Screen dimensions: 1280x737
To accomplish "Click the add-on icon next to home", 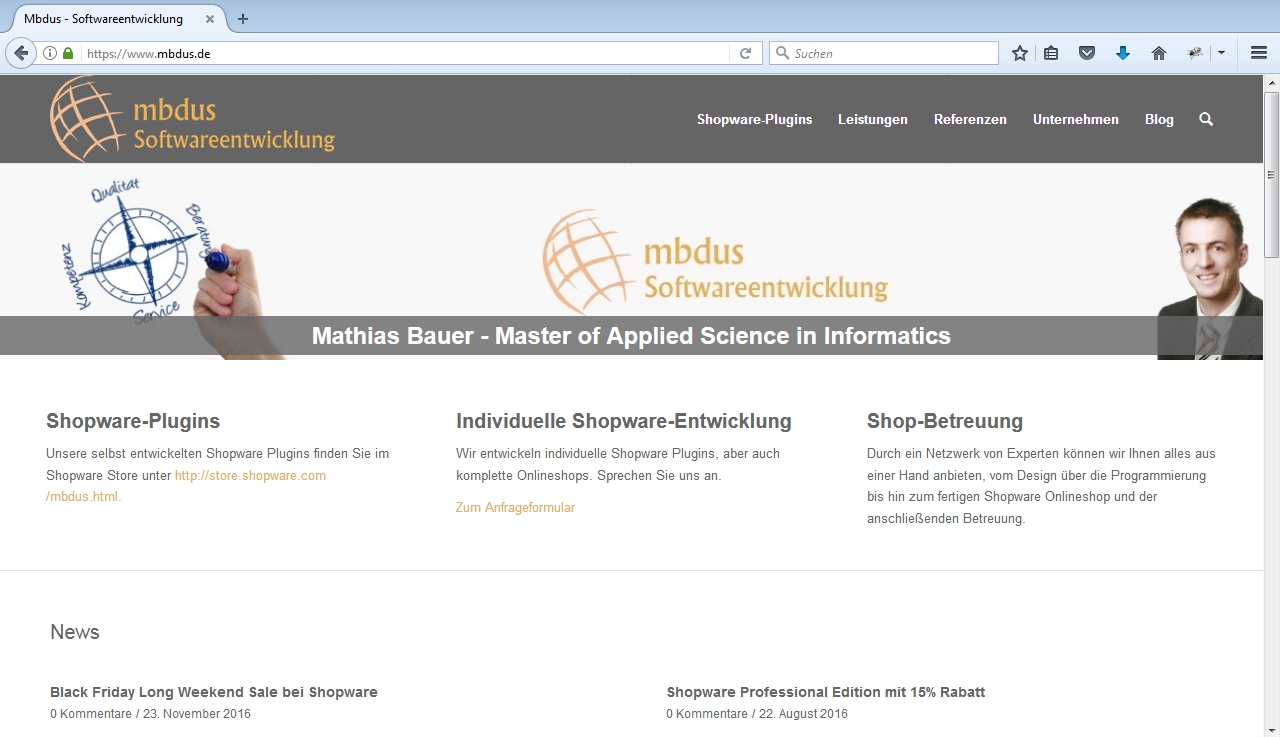I will [1195, 53].
